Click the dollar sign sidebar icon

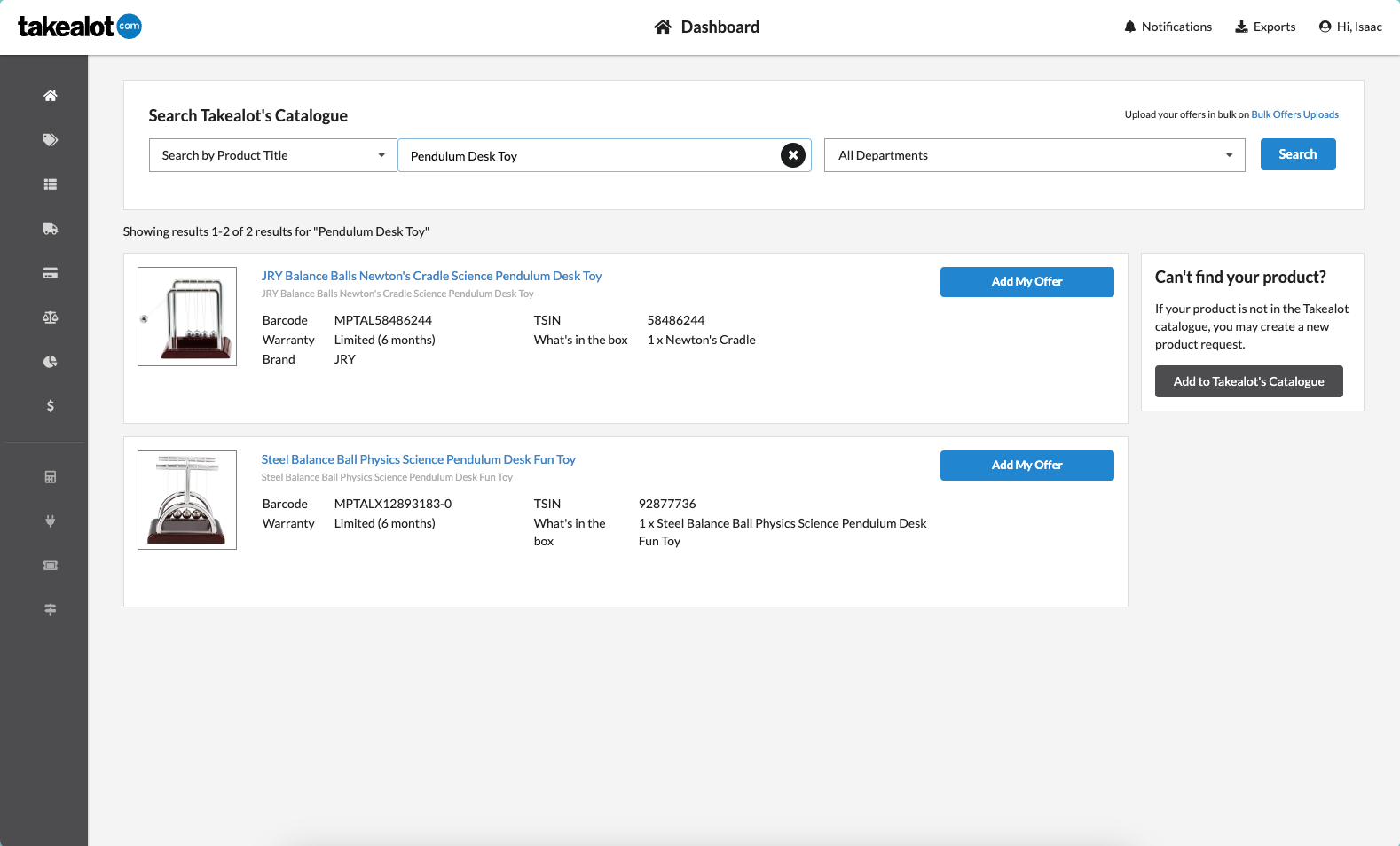pos(51,406)
